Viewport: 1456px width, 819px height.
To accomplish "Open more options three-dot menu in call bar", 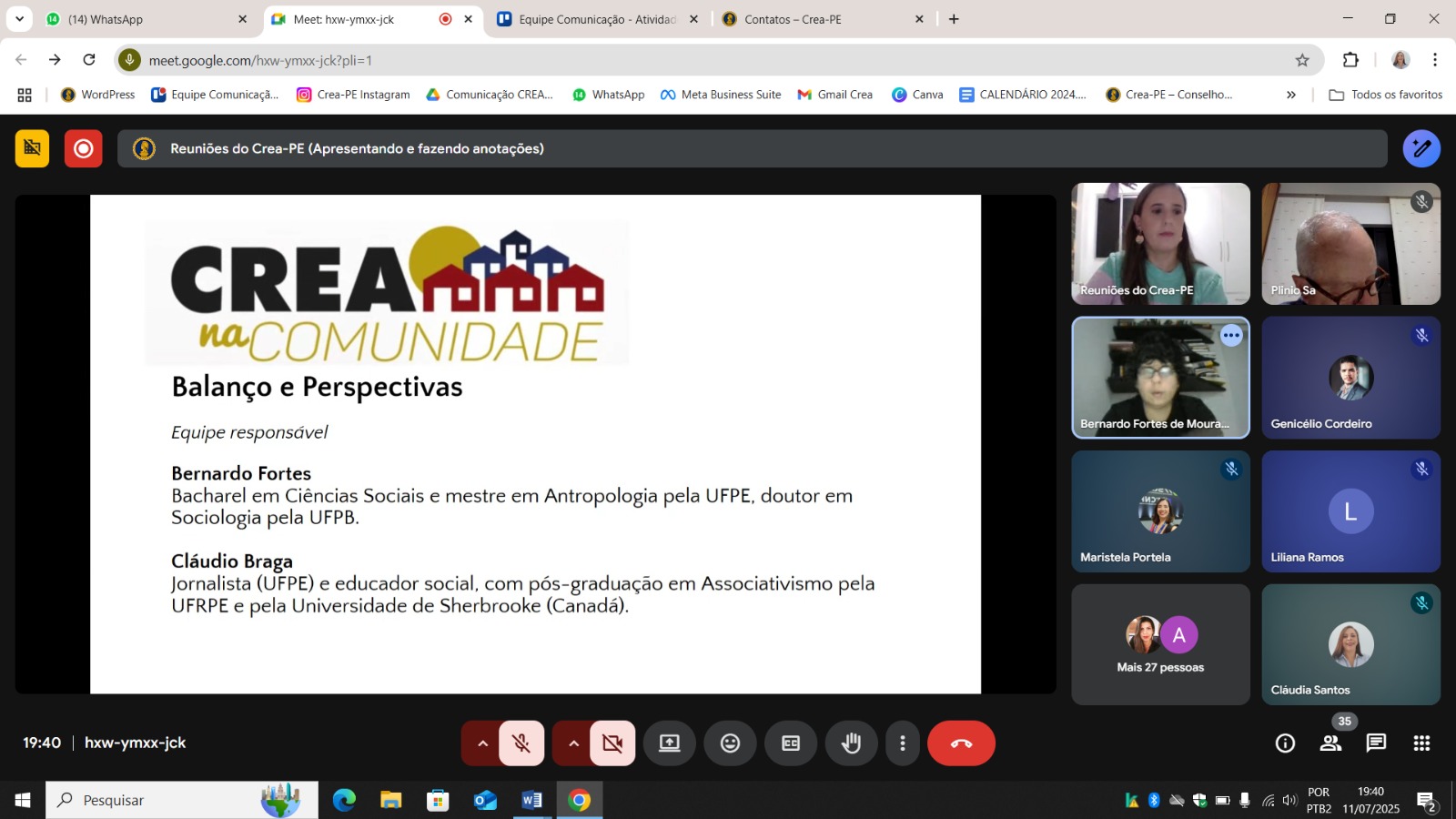I will (902, 743).
